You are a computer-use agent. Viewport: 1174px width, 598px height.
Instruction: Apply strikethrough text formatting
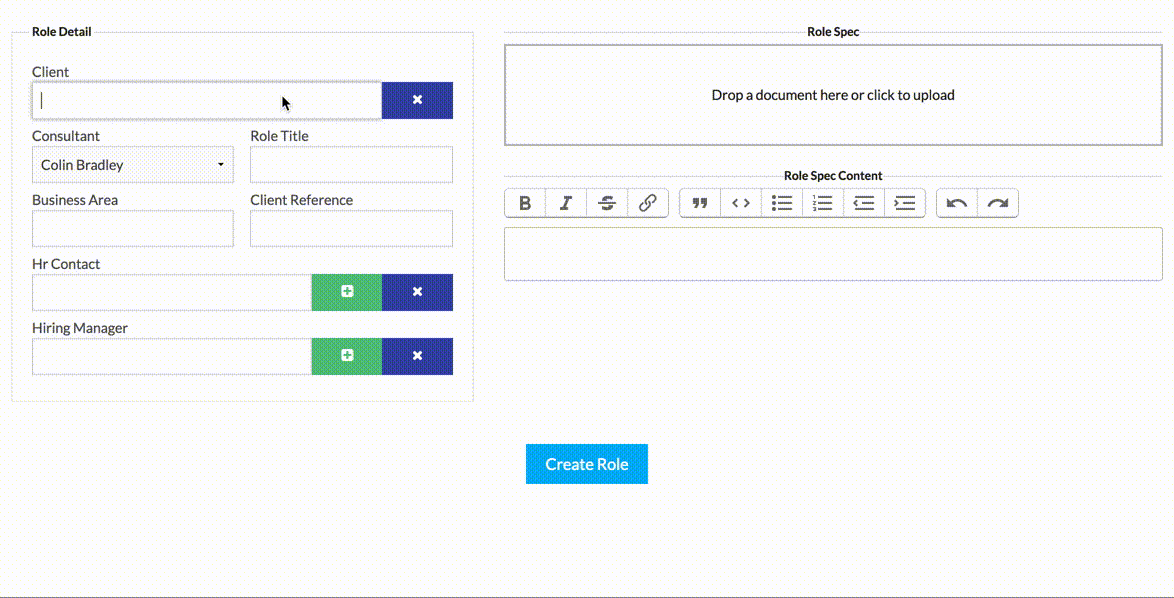(x=607, y=203)
